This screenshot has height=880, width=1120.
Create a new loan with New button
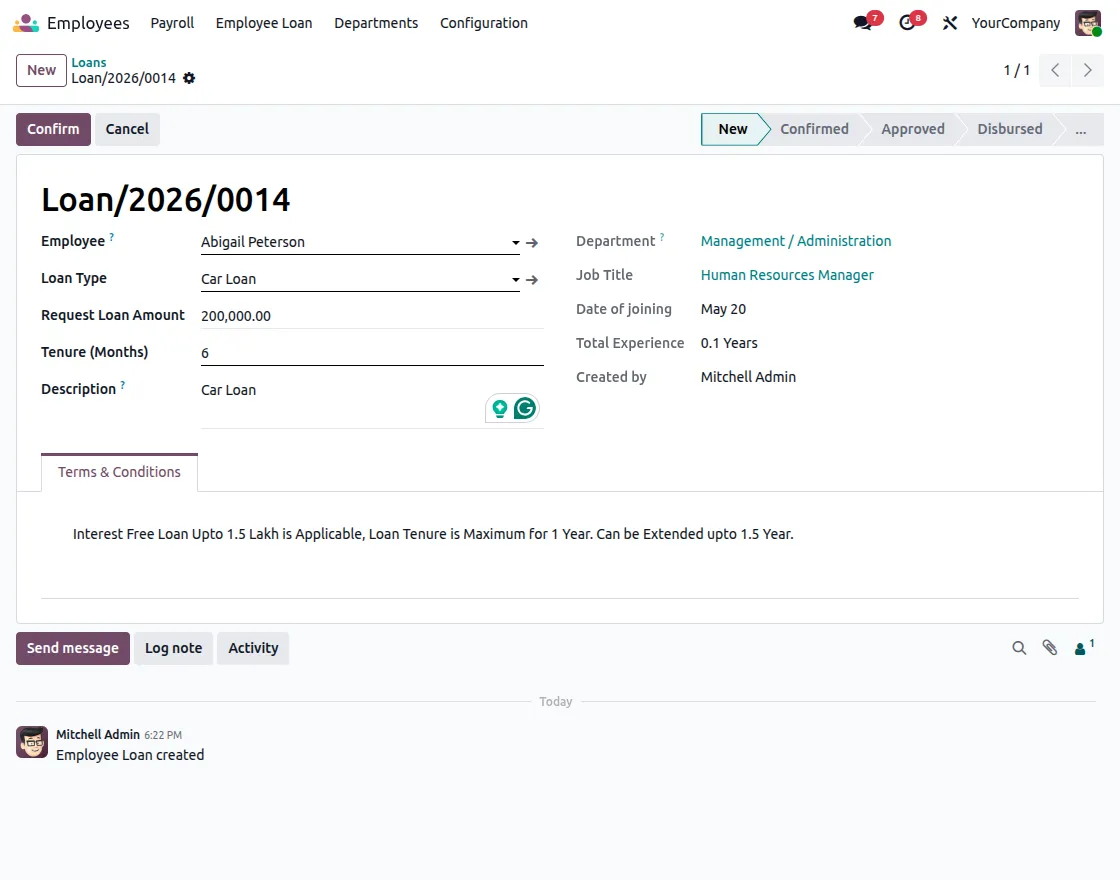coord(41,70)
